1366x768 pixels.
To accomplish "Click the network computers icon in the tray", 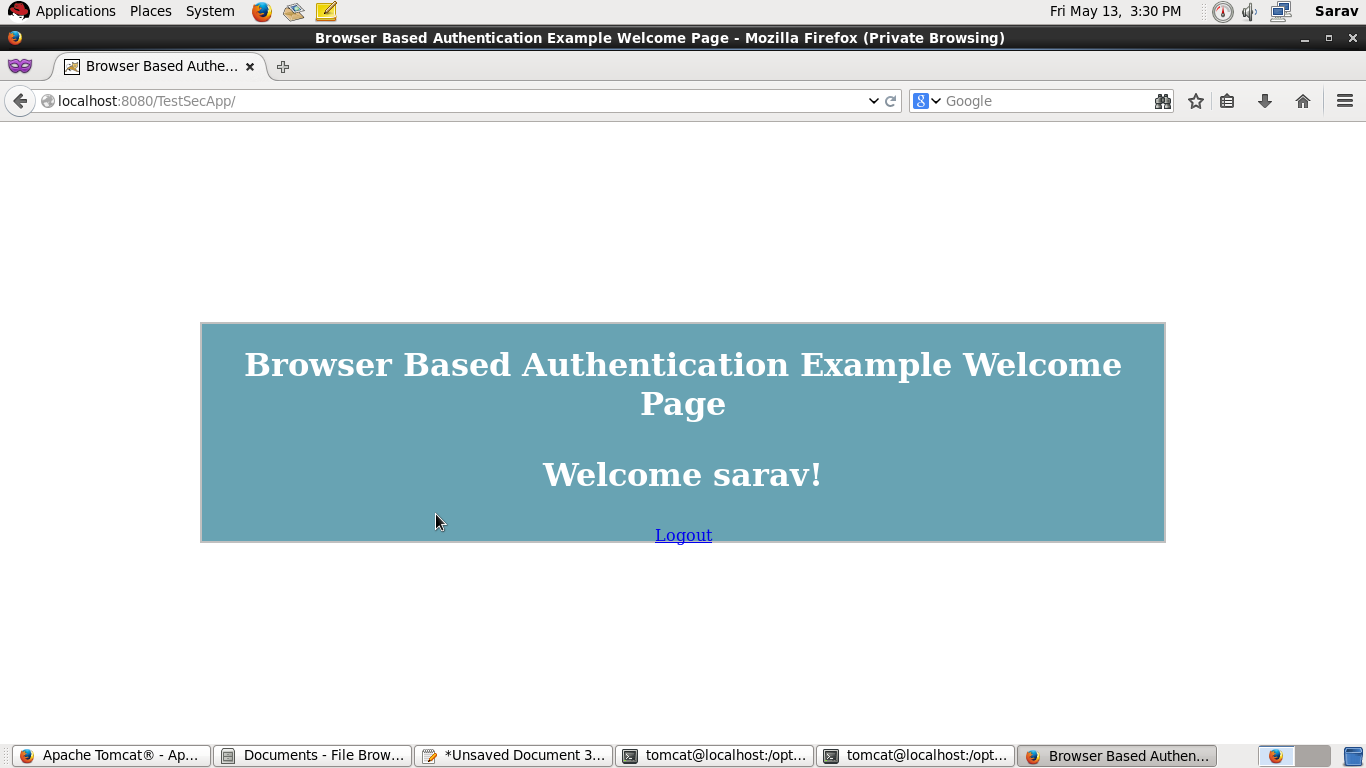I will tap(1281, 11).
